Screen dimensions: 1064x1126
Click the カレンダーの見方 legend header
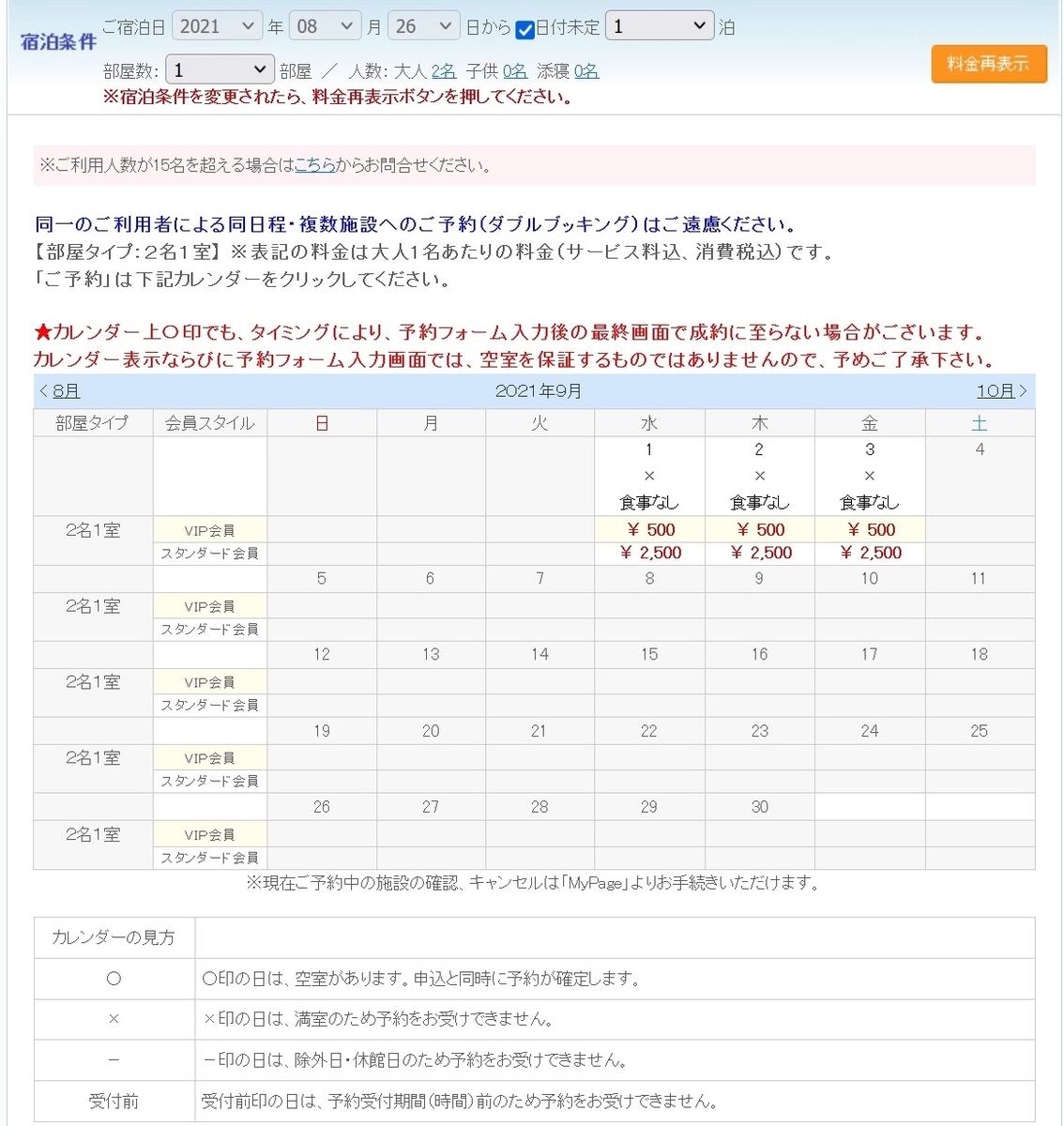pyautogui.click(x=114, y=937)
